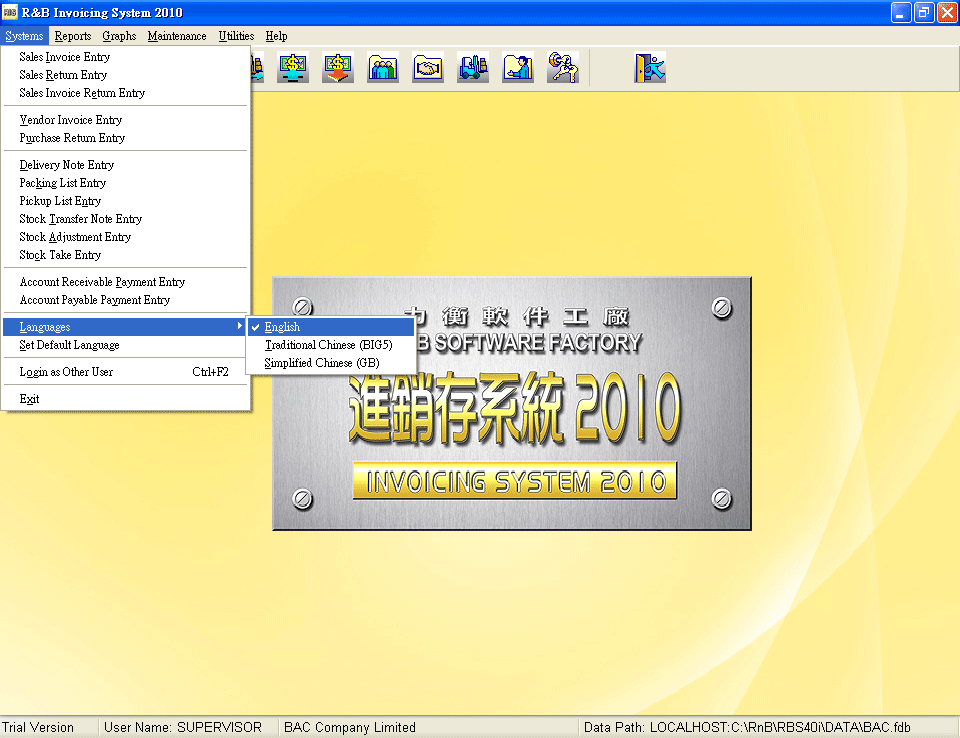Select Stock Take Entry

pos(126,255)
